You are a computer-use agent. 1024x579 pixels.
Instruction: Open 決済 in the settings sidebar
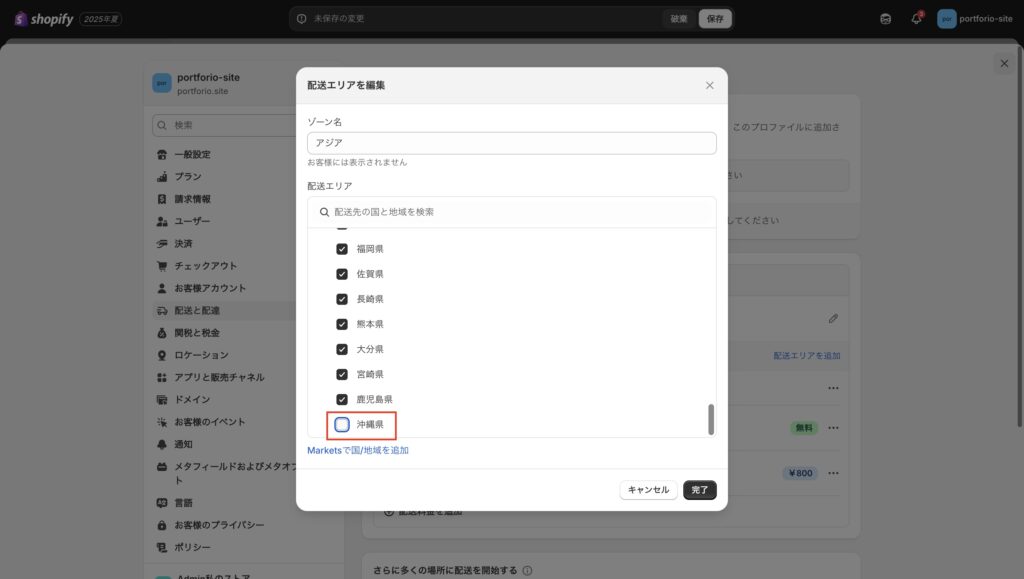pyautogui.click(x=183, y=243)
